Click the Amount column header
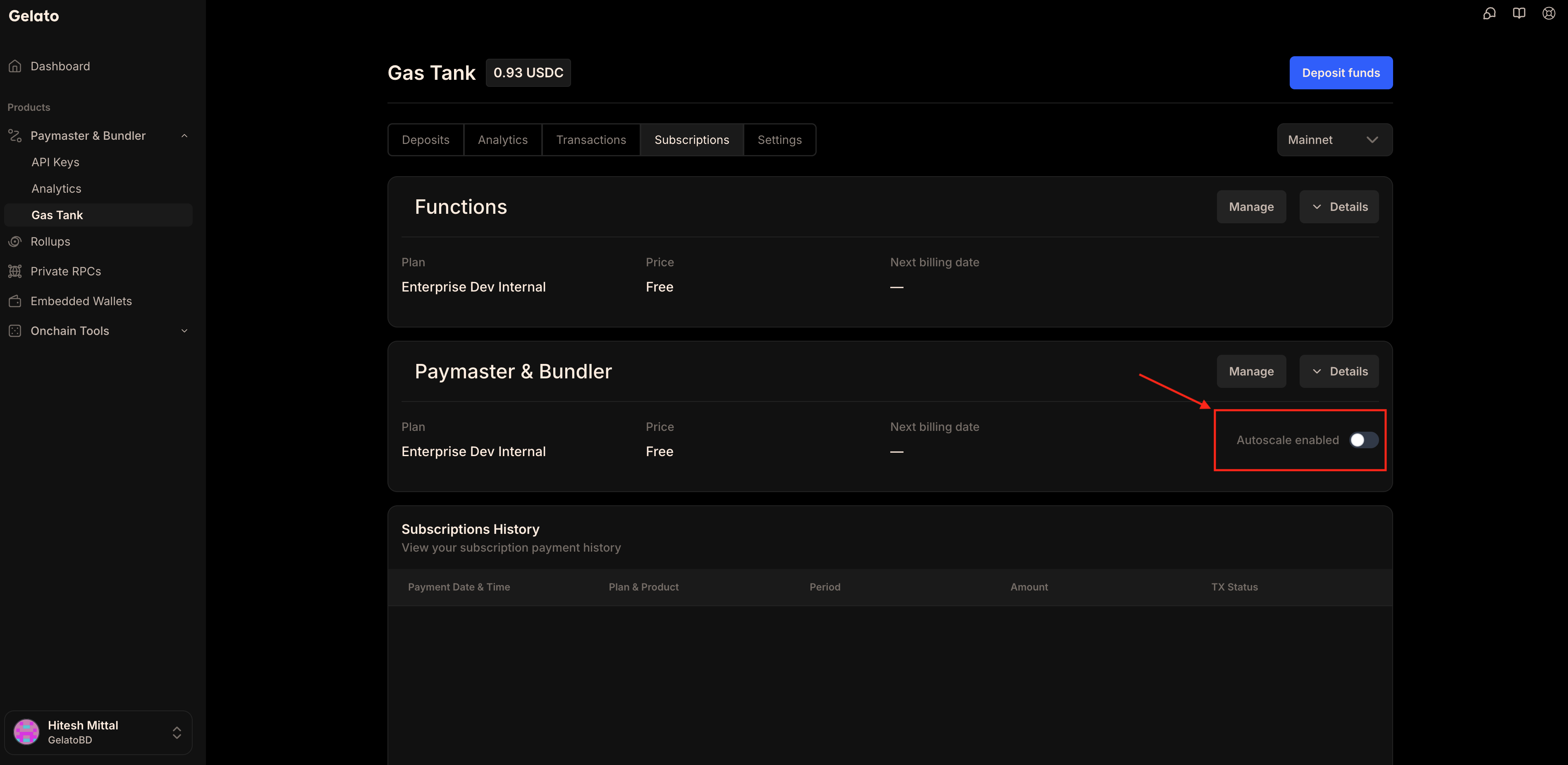The image size is (1568, 765). click(1029, 587)
